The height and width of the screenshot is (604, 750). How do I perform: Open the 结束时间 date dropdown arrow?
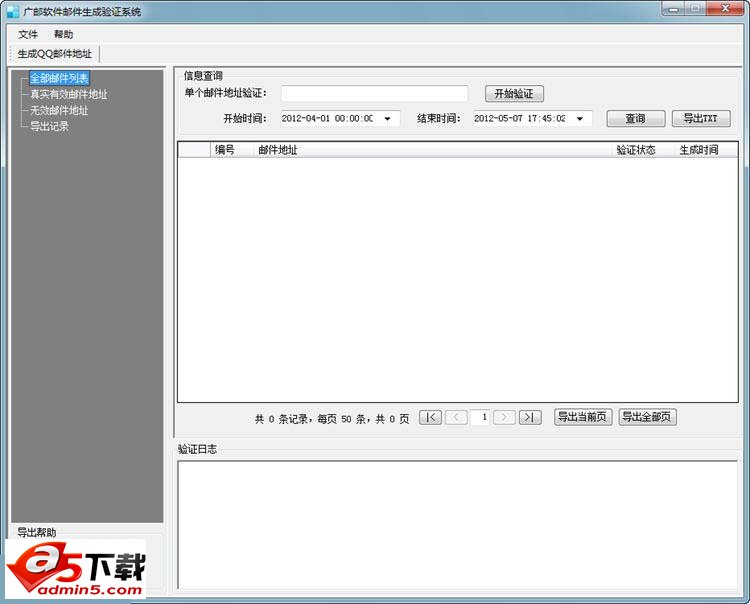[x=580, y=119]
